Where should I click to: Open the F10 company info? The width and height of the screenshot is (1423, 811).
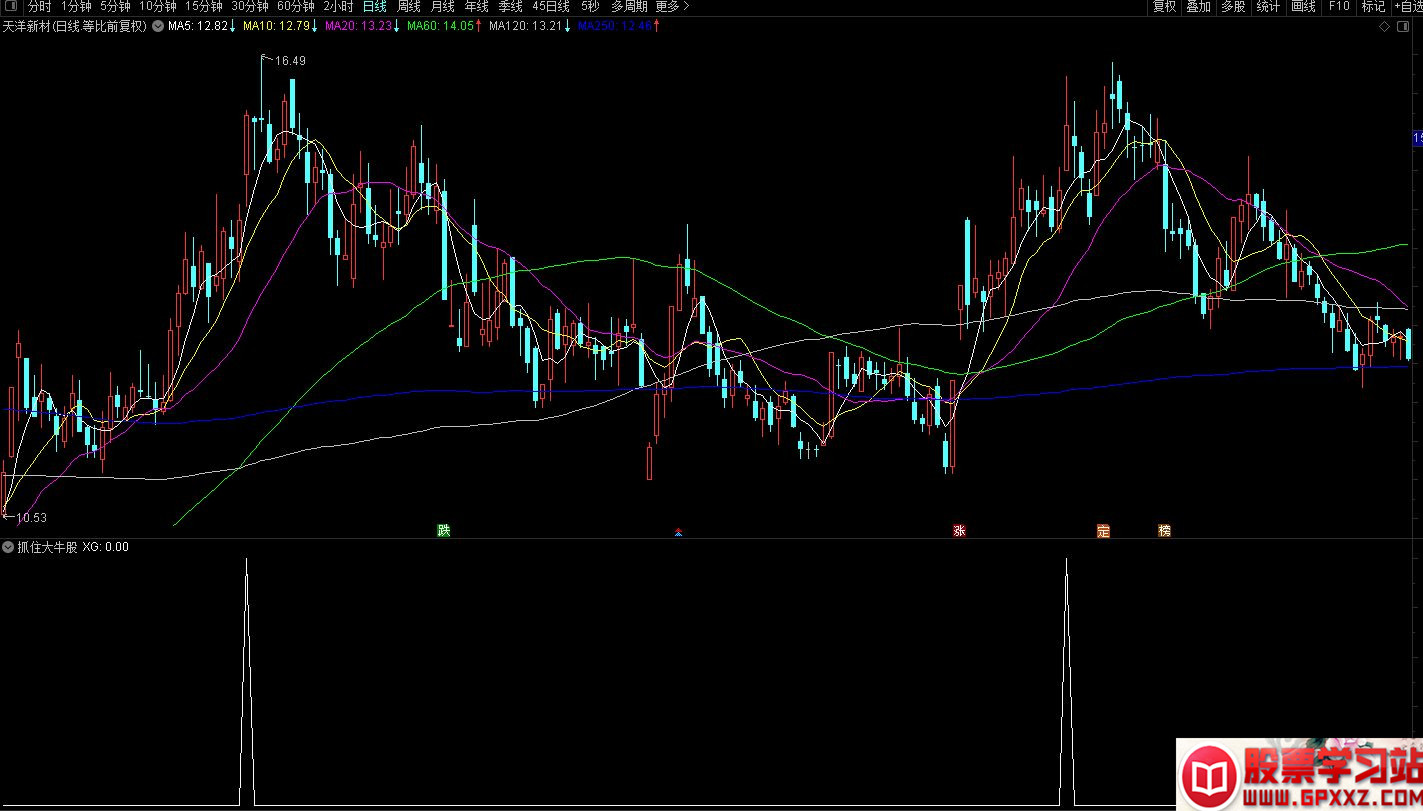[x=1338, y=6]
